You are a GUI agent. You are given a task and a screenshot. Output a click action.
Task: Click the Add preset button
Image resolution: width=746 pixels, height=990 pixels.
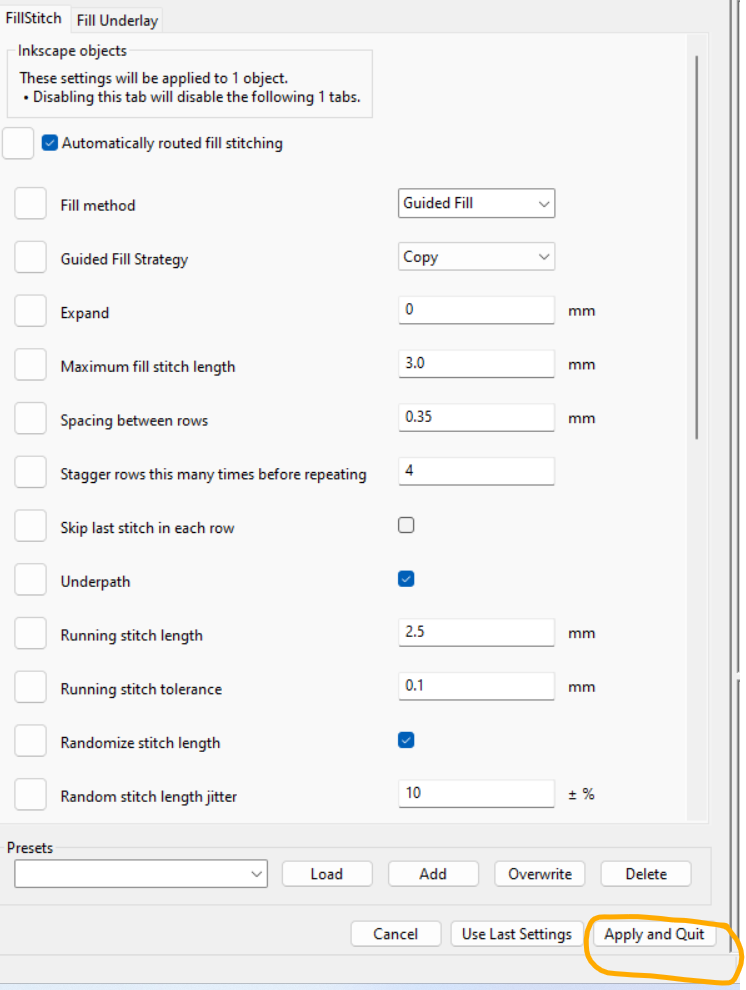[x=433, y=874]
